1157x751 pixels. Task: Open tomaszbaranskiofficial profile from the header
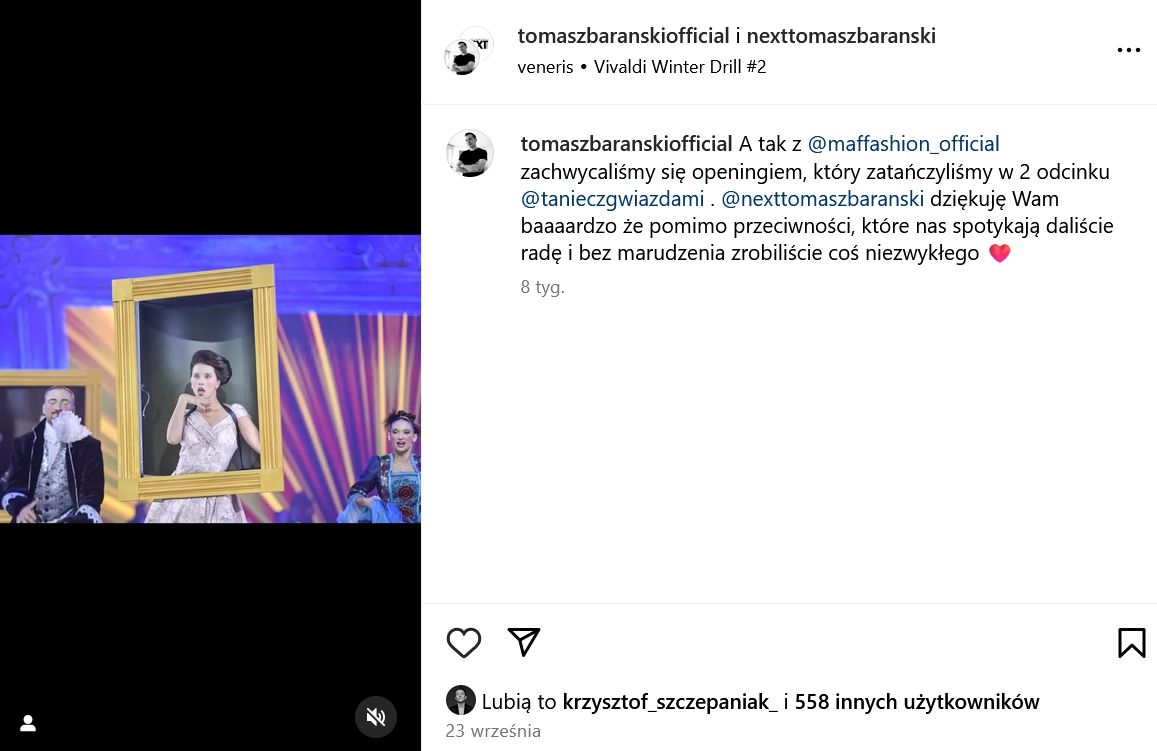point(624,35)
